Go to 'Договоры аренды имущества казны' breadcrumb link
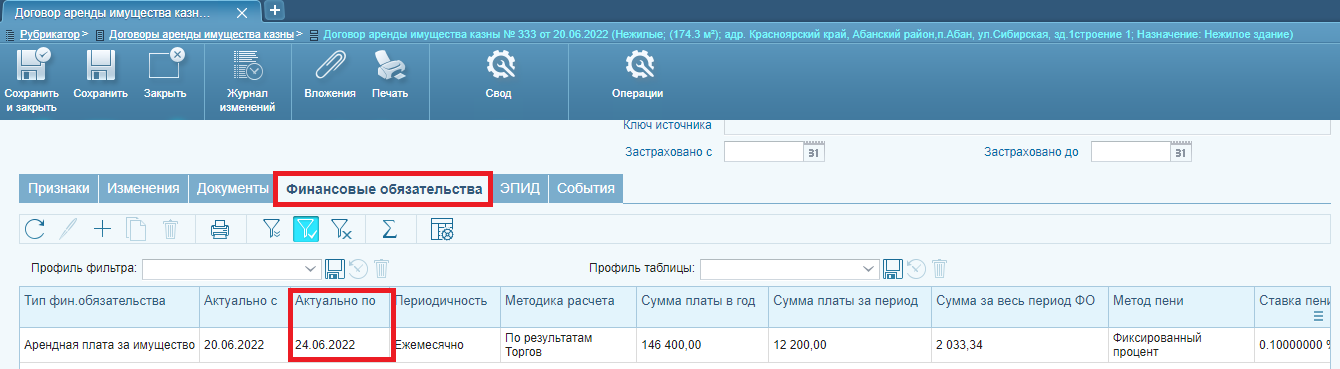1340x369 pixels. tap(201, 34)
